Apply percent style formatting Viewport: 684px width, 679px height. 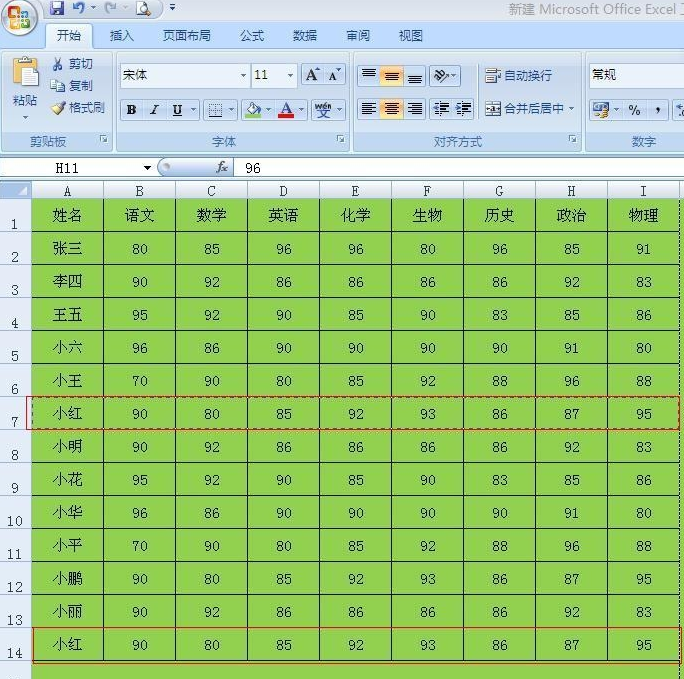tap(634, 110)
